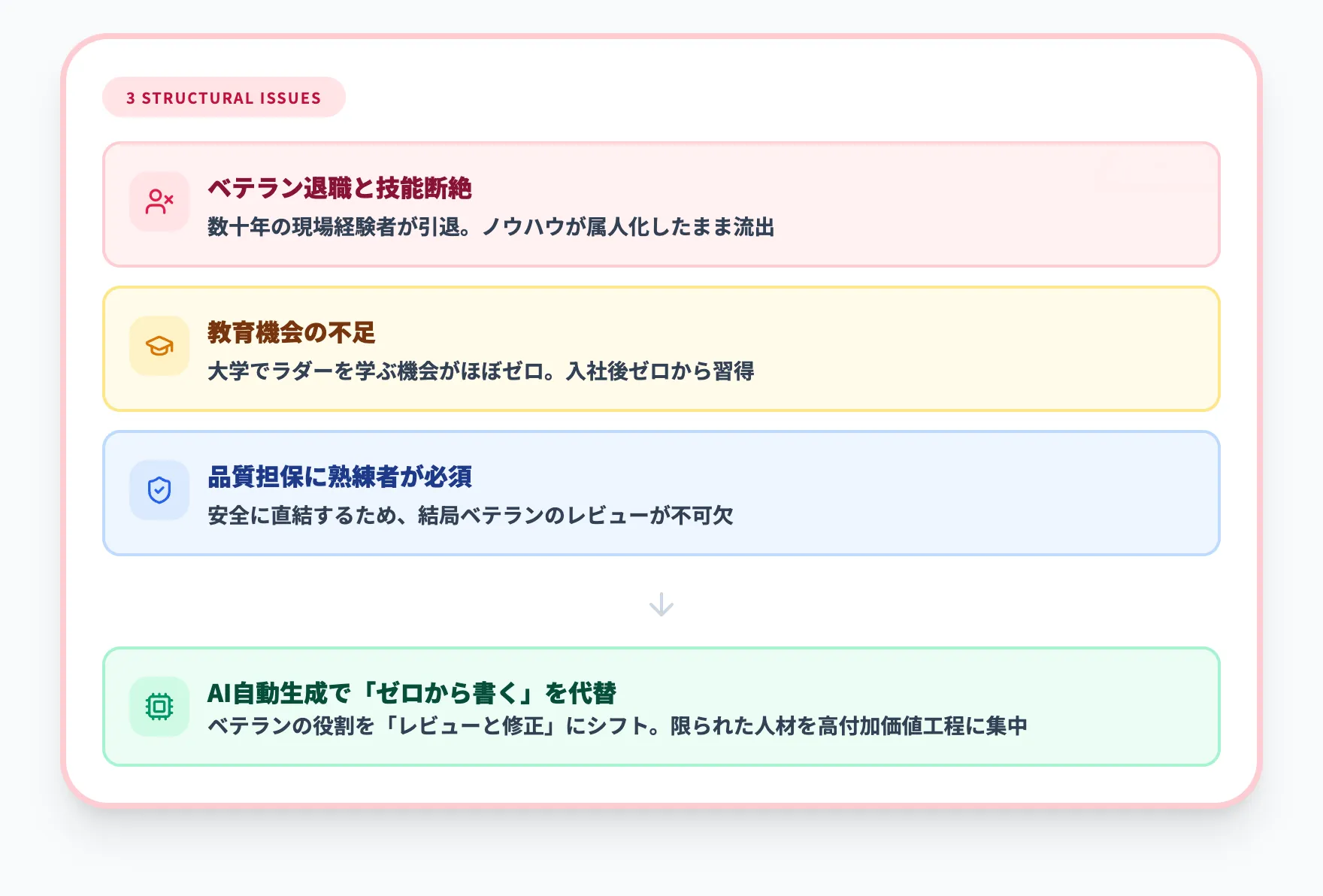
Task: Open the ベテラン退職と技能断絶 card
Action: tap(661, 204)
